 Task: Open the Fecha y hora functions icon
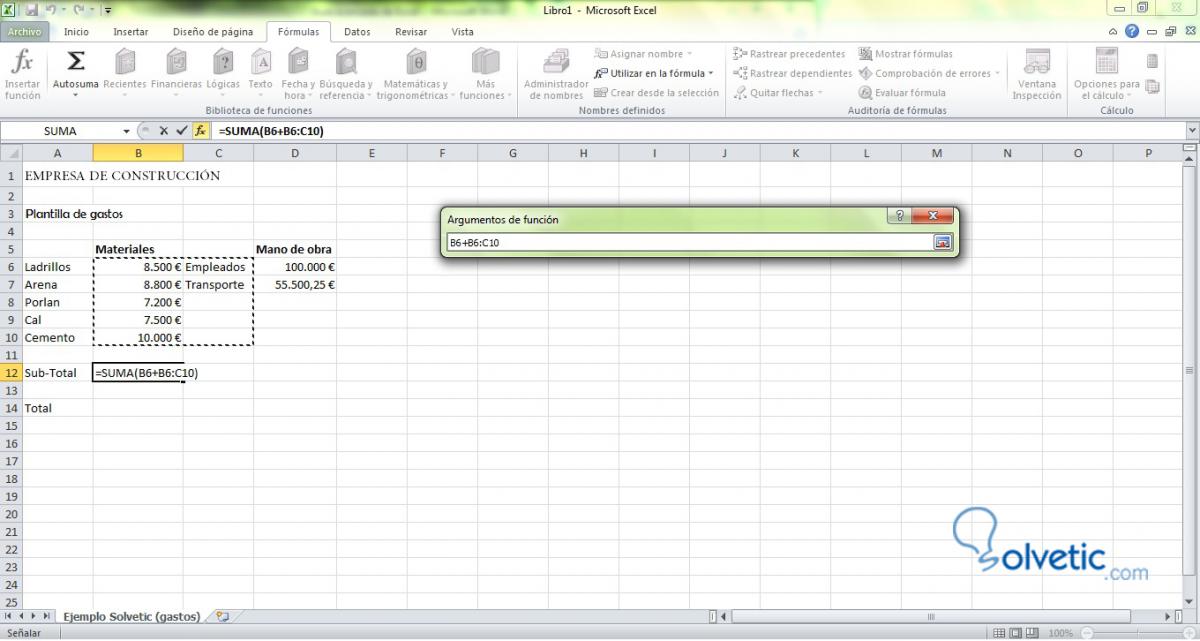pos(298,62)
